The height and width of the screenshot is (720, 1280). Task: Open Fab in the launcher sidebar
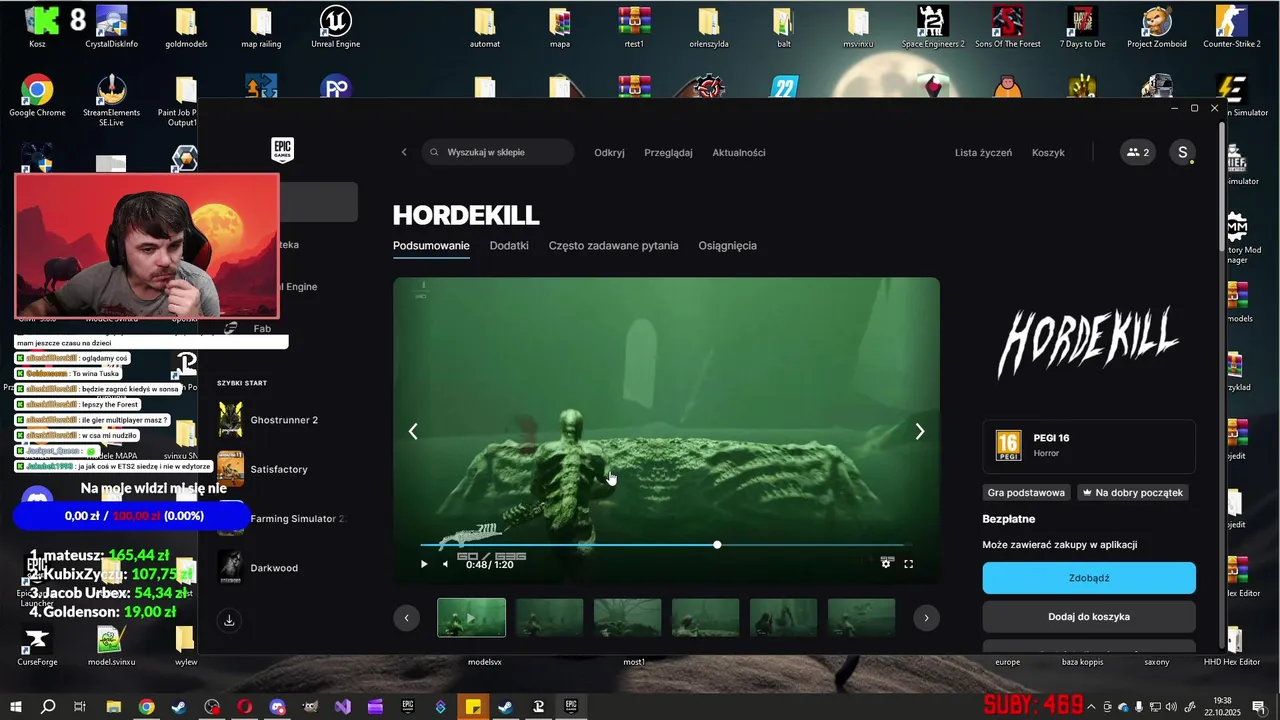pos(262,328)
